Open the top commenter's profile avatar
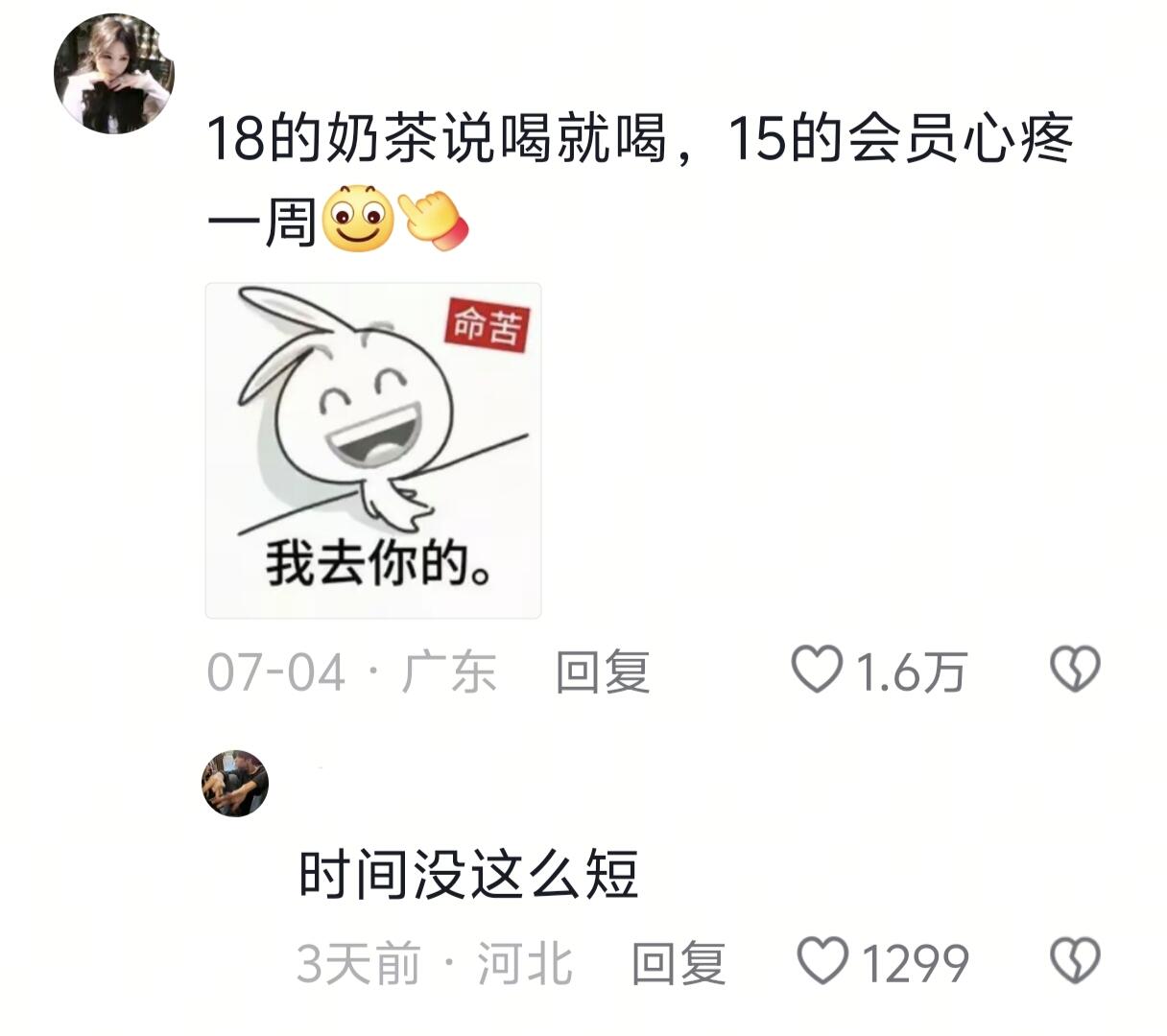This screenshot has width=1167, height=1036. tap(113, 74)
